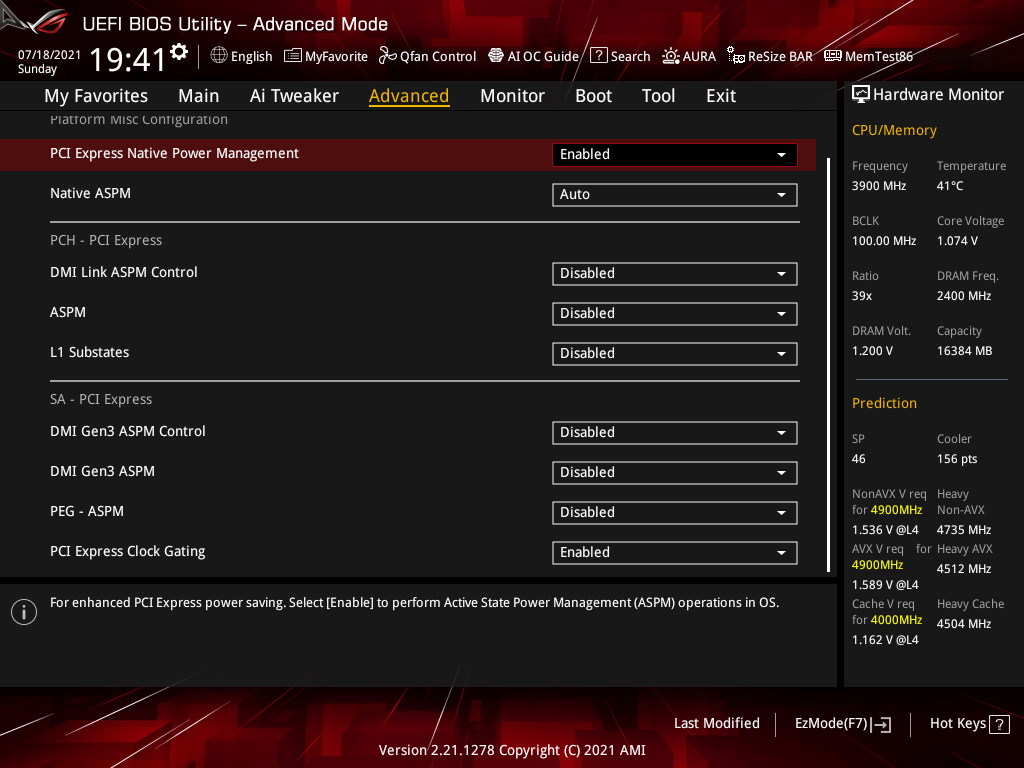Viewport: 1024px width, 768px height.
Task: Launch MemTest86 from the toolbar
Action: point(868,56)
